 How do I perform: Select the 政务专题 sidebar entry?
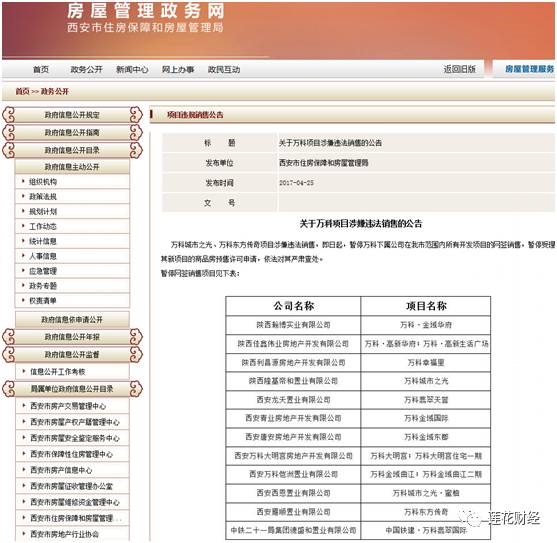pyautogui.click(x=43, y=286)
